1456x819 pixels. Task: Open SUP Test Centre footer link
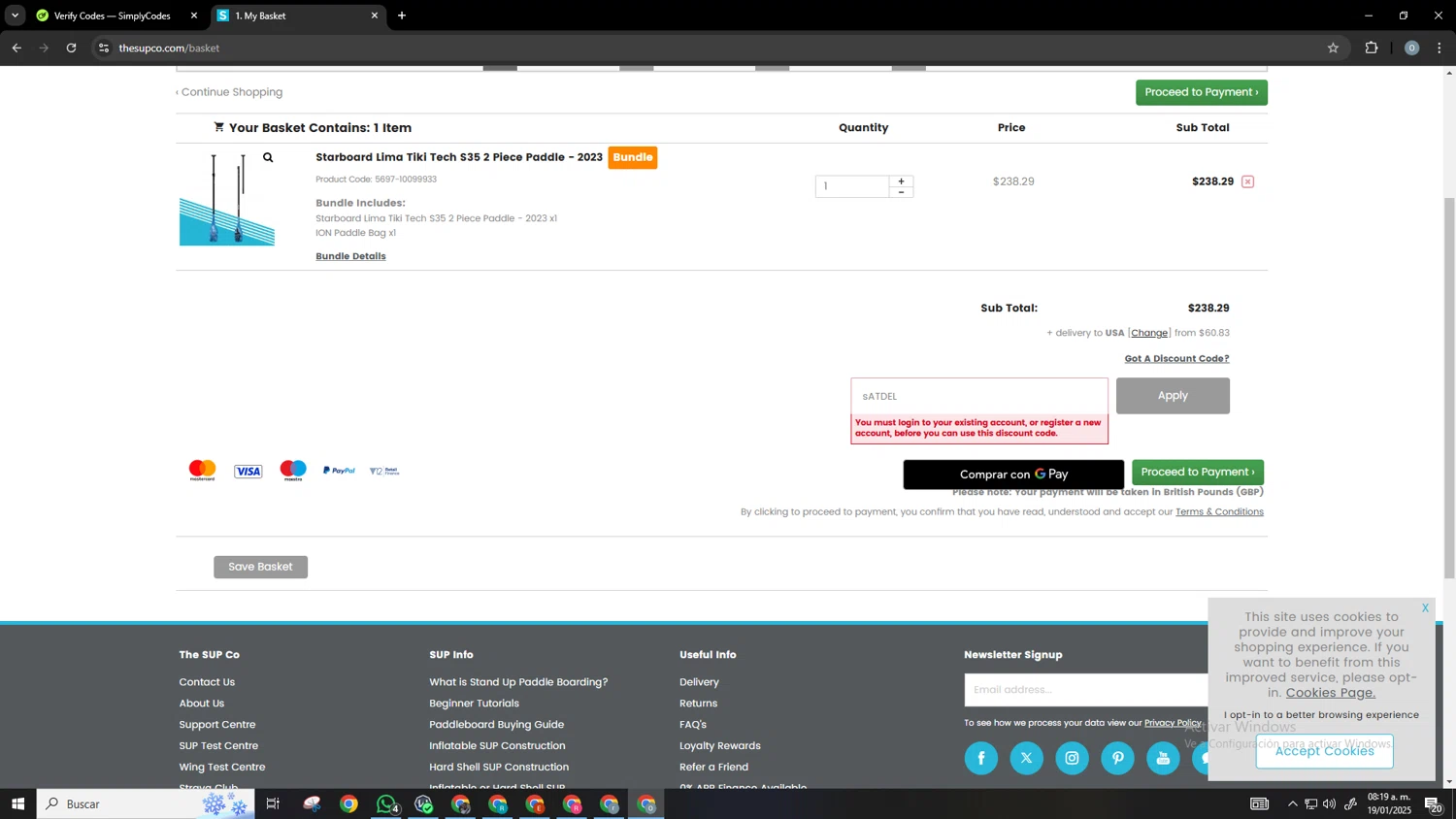click(x=218, y=746)
